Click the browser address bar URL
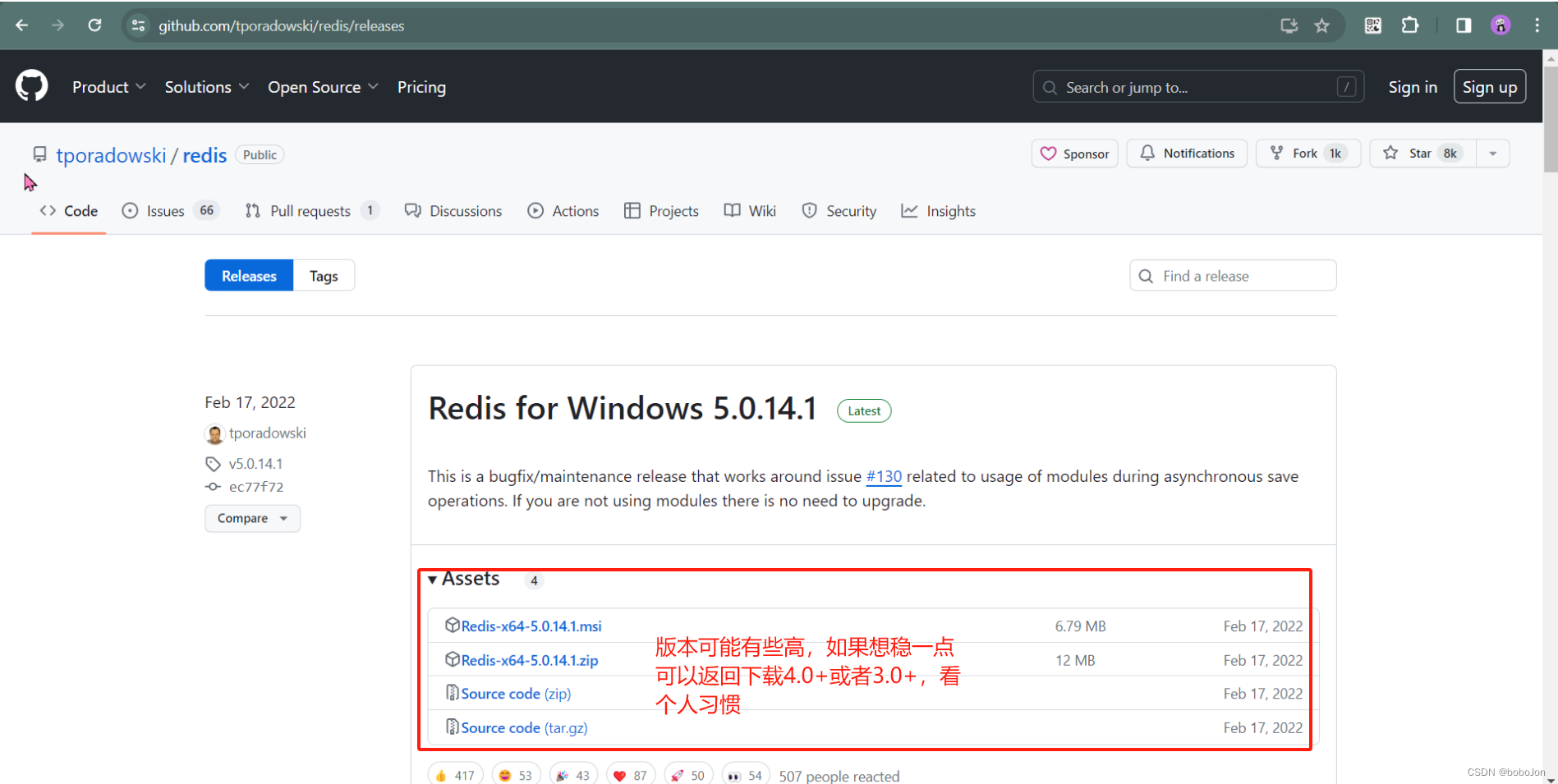The image size is (1558, 784). pos(282,25)
